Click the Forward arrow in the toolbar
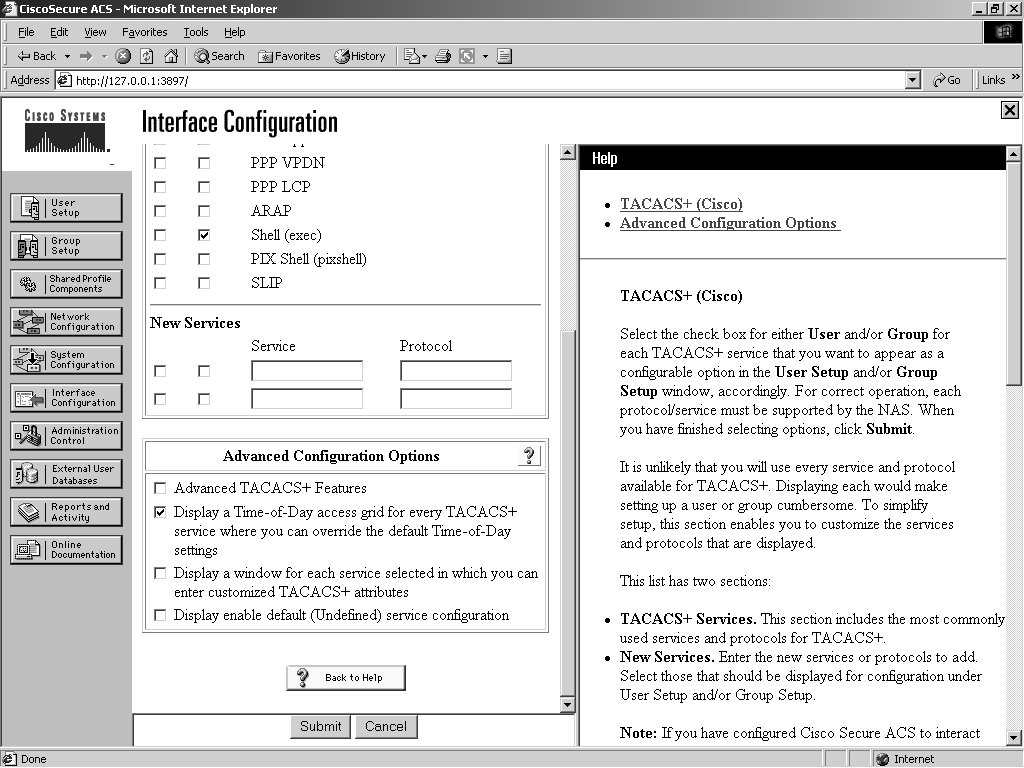This screenshot has width=1024, height=768. pos(86,56)
